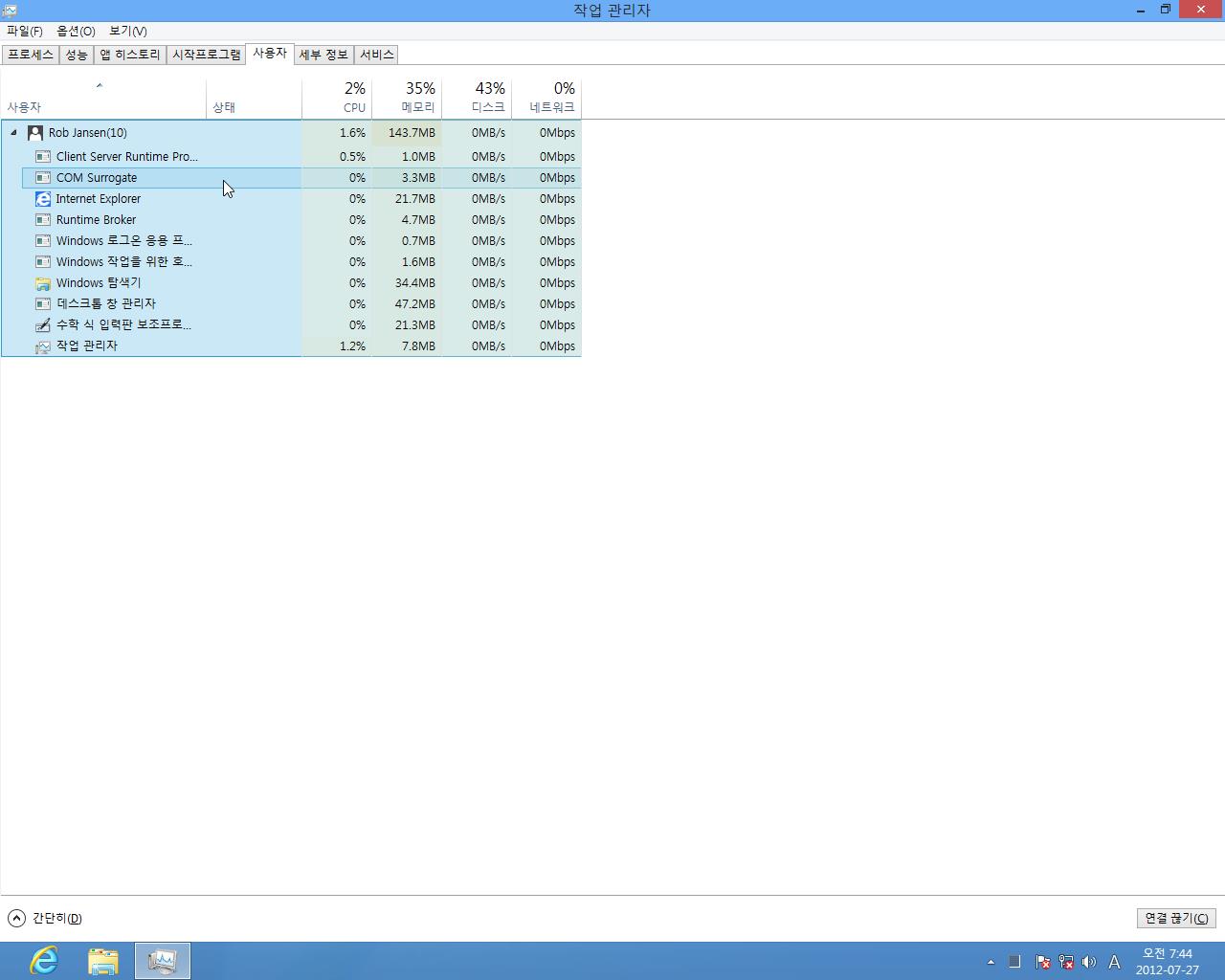Screen dimensions: 1225x980
Task: Select the 데스크톱 창 관리자 row
Action: click(301, 304)
